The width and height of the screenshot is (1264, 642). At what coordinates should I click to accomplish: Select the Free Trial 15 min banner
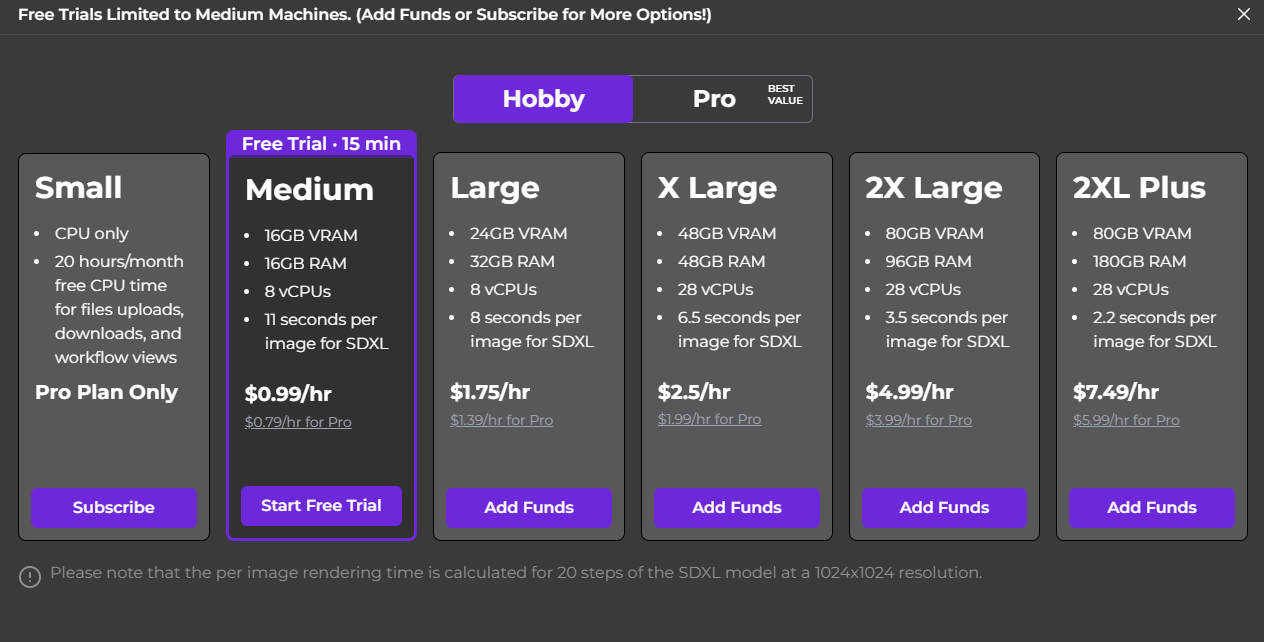(x=321, y=144)
